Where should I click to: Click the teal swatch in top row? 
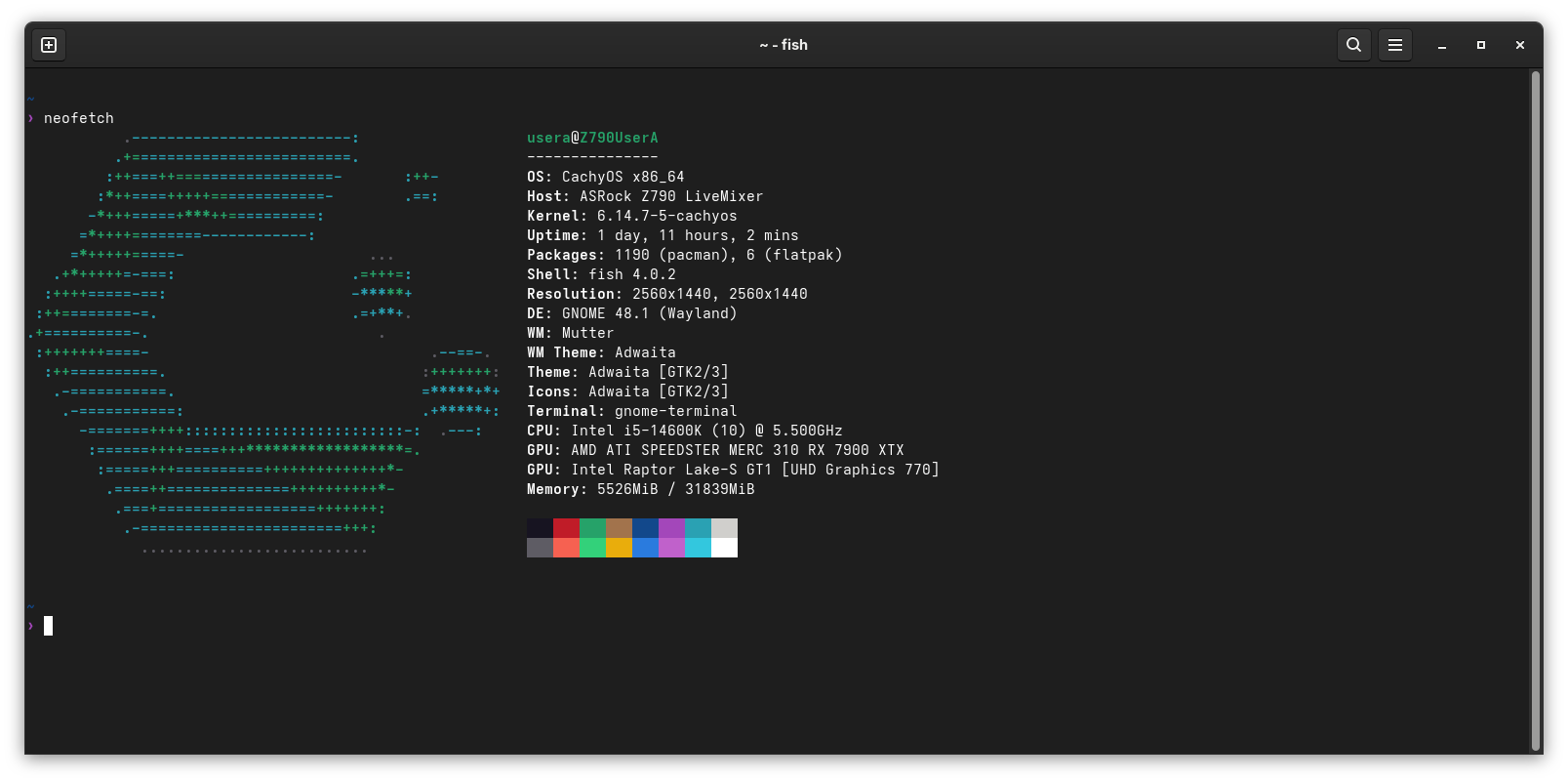point(698,528)
